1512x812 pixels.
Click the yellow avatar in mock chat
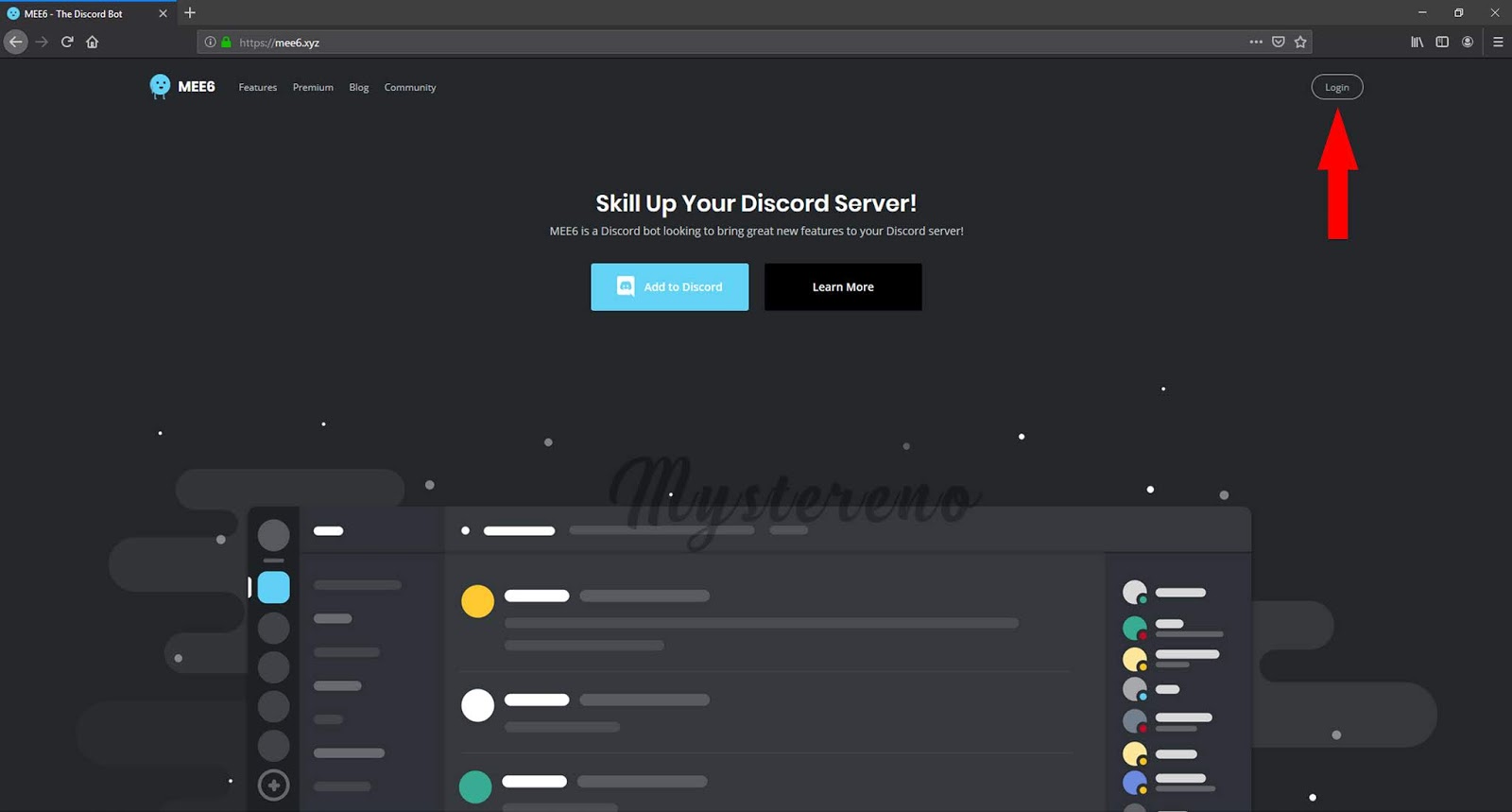pos(477,601)
